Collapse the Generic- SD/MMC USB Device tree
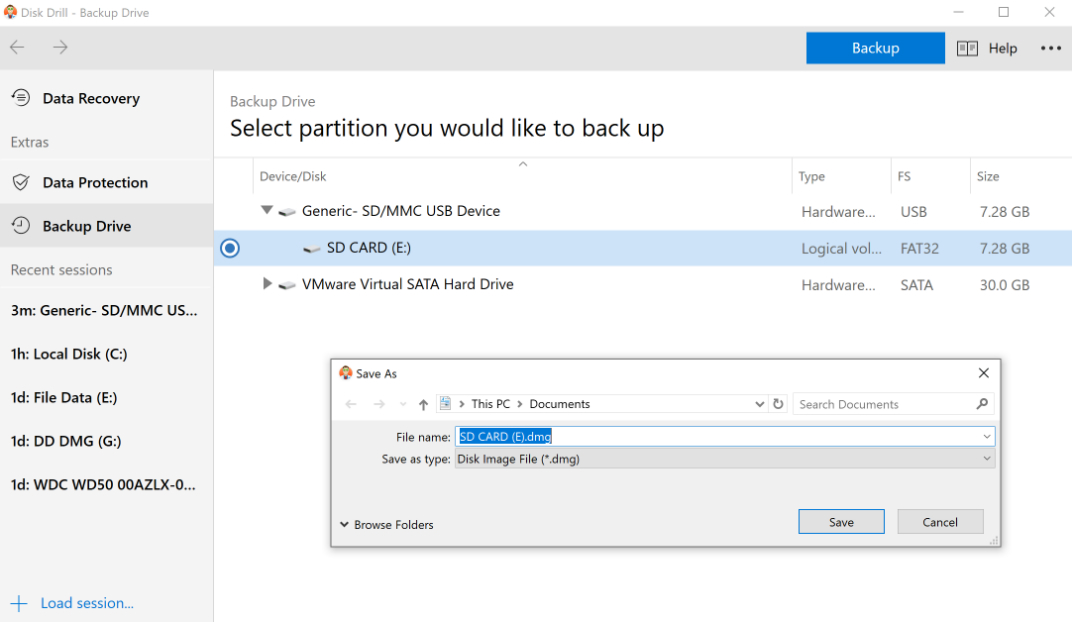The width and height of the screenshot is (1072, 622). [266, 211]
